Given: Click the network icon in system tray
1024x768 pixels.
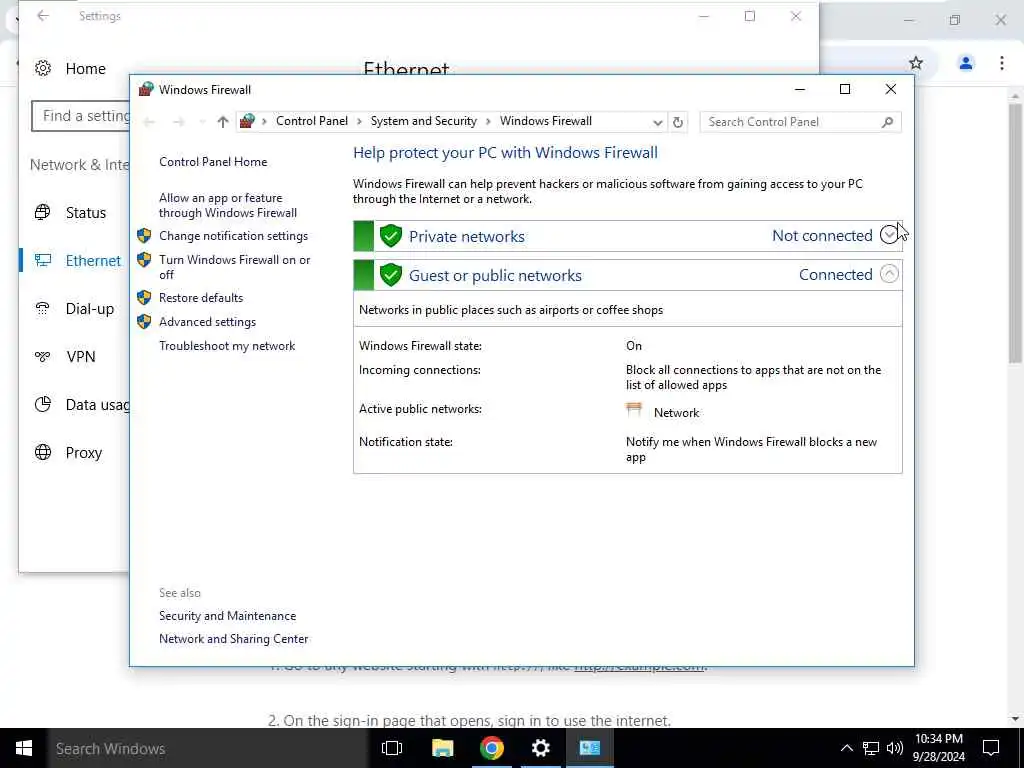Looking at the screenshot, I should (x=871, y=748).
